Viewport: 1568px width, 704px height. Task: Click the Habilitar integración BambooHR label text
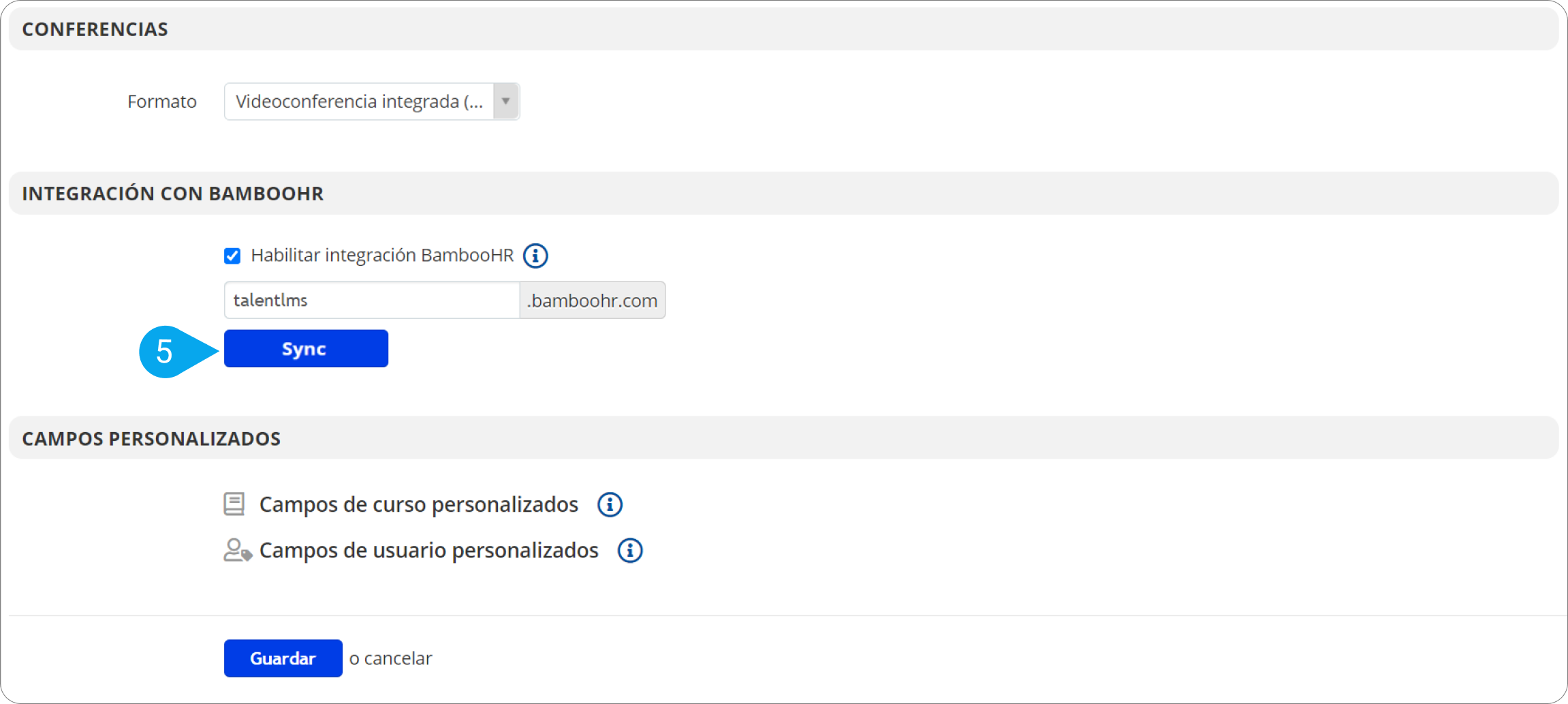[381, 256]
